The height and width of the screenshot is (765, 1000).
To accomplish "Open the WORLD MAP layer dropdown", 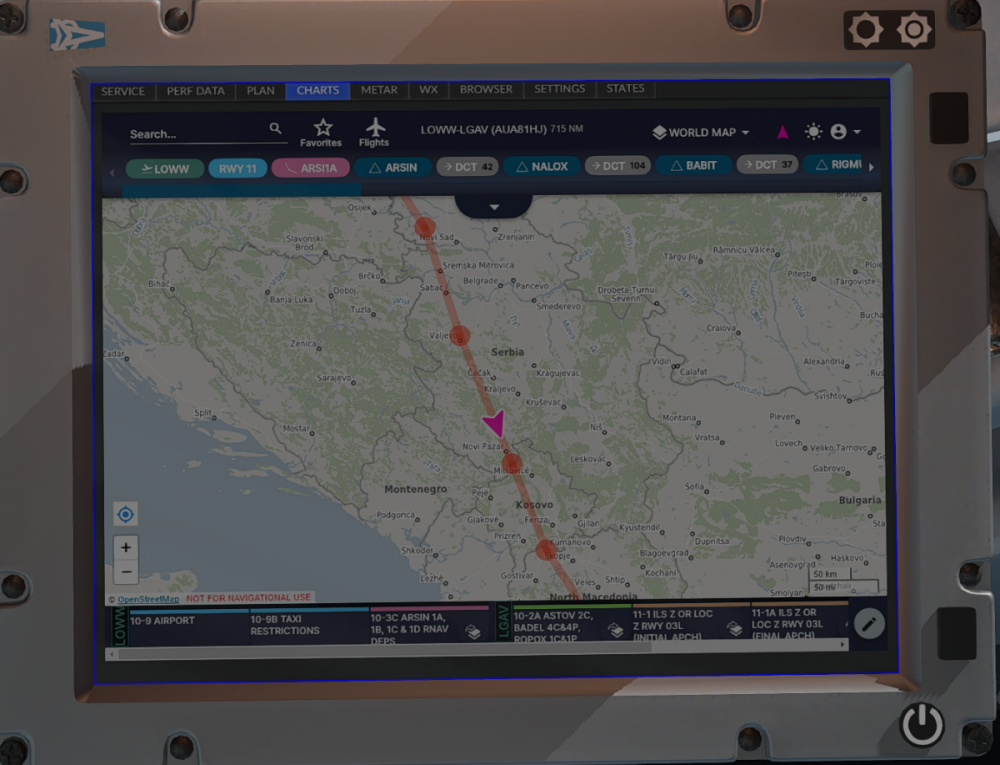I will pyautogui.click(x=701, y=132).
